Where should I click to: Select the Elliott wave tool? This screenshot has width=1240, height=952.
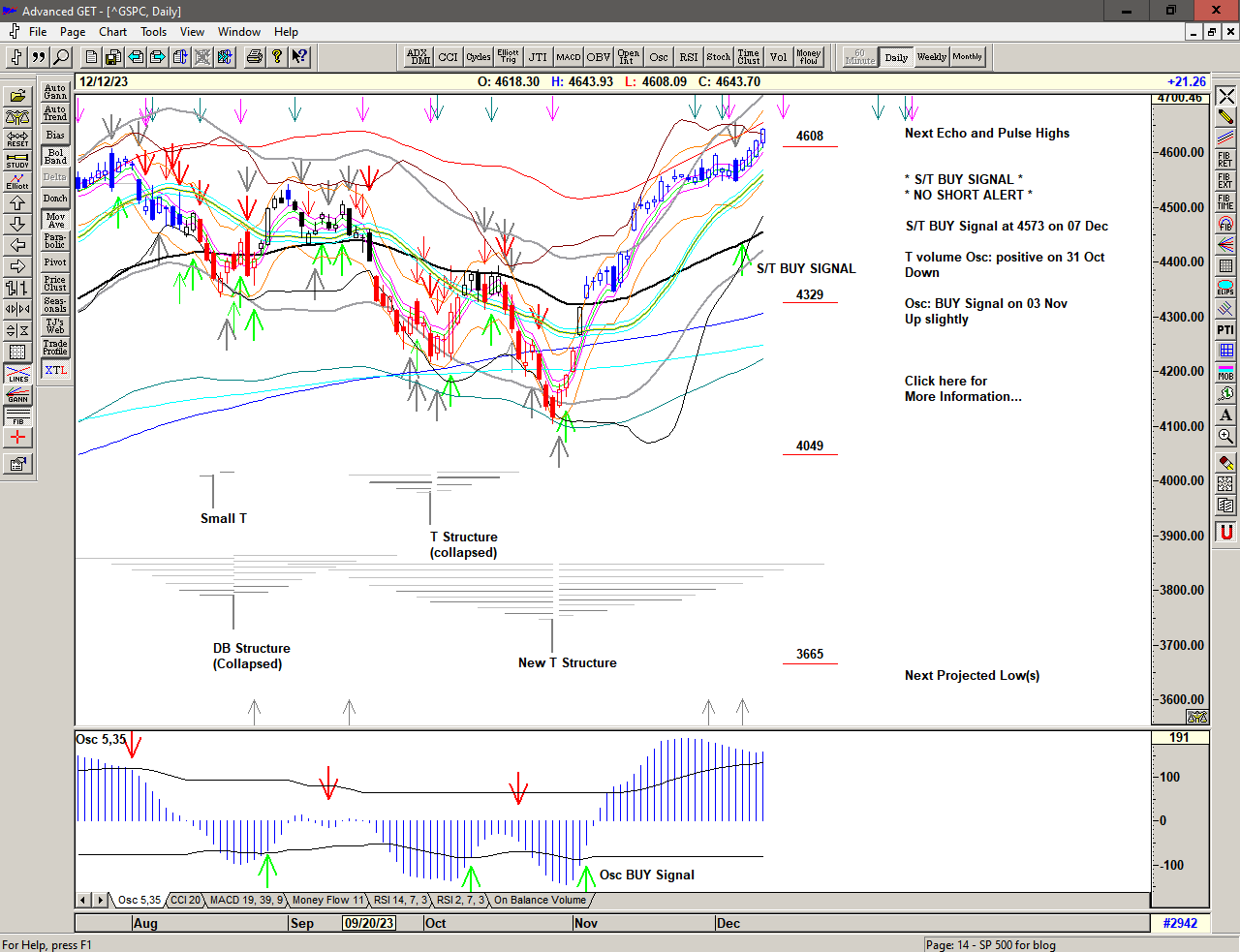17,182
